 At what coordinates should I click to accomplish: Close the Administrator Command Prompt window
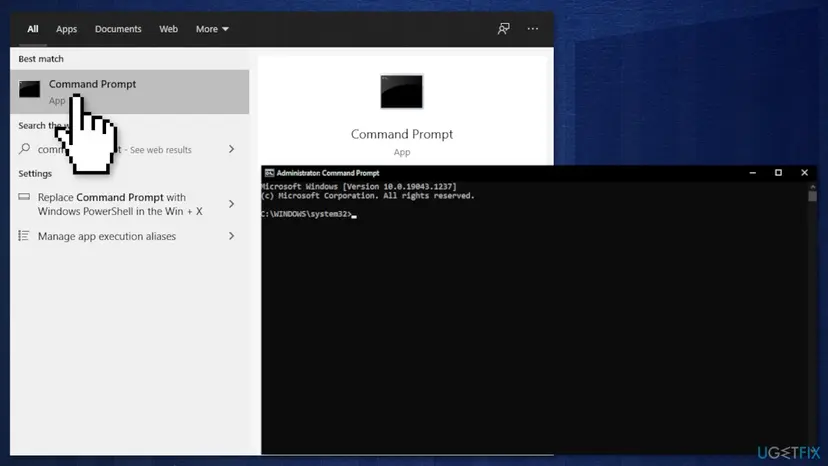tap(804, 173)
